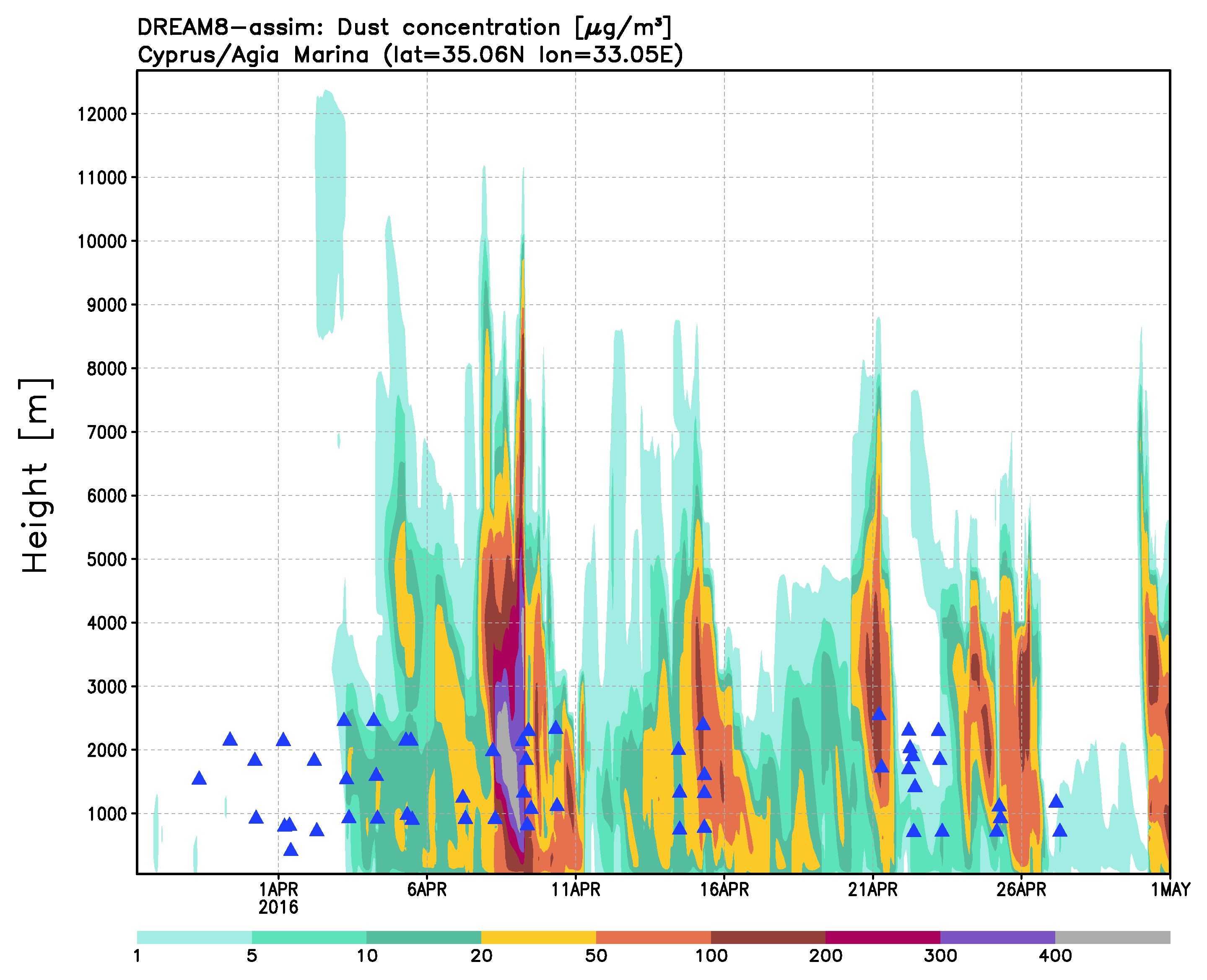1207x980 pixels.
Task: Click the Height [m] axis title
Action: (x=36, y=475)
